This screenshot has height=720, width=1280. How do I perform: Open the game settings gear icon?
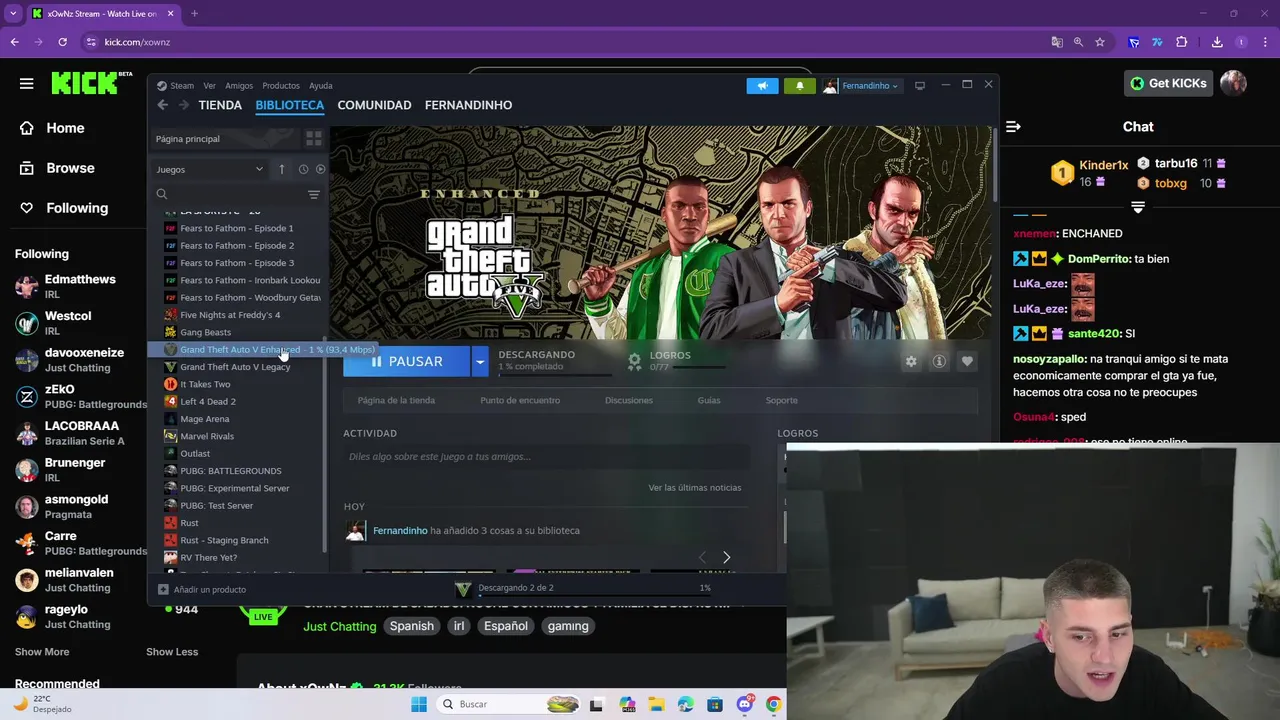pos(910,361)
